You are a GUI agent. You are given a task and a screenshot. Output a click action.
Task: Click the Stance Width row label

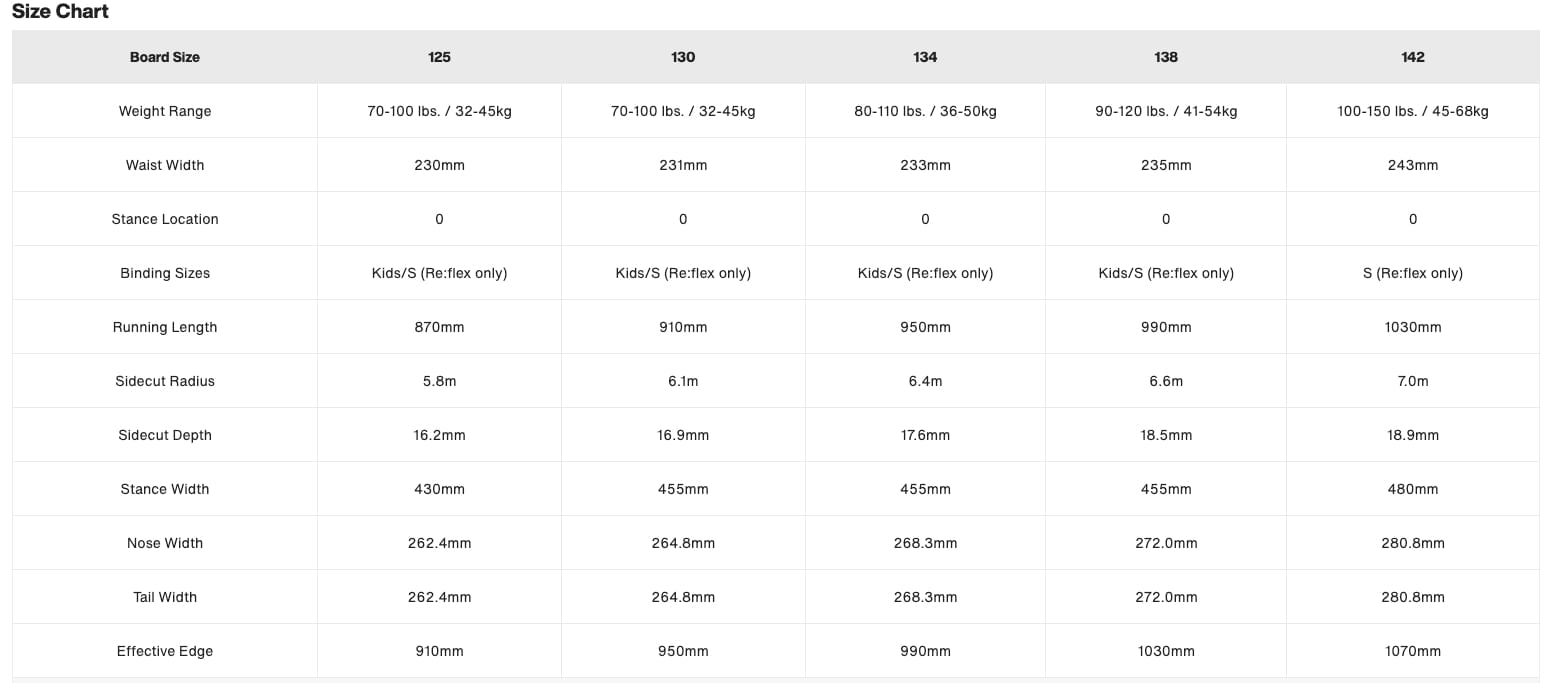(165, 489)
